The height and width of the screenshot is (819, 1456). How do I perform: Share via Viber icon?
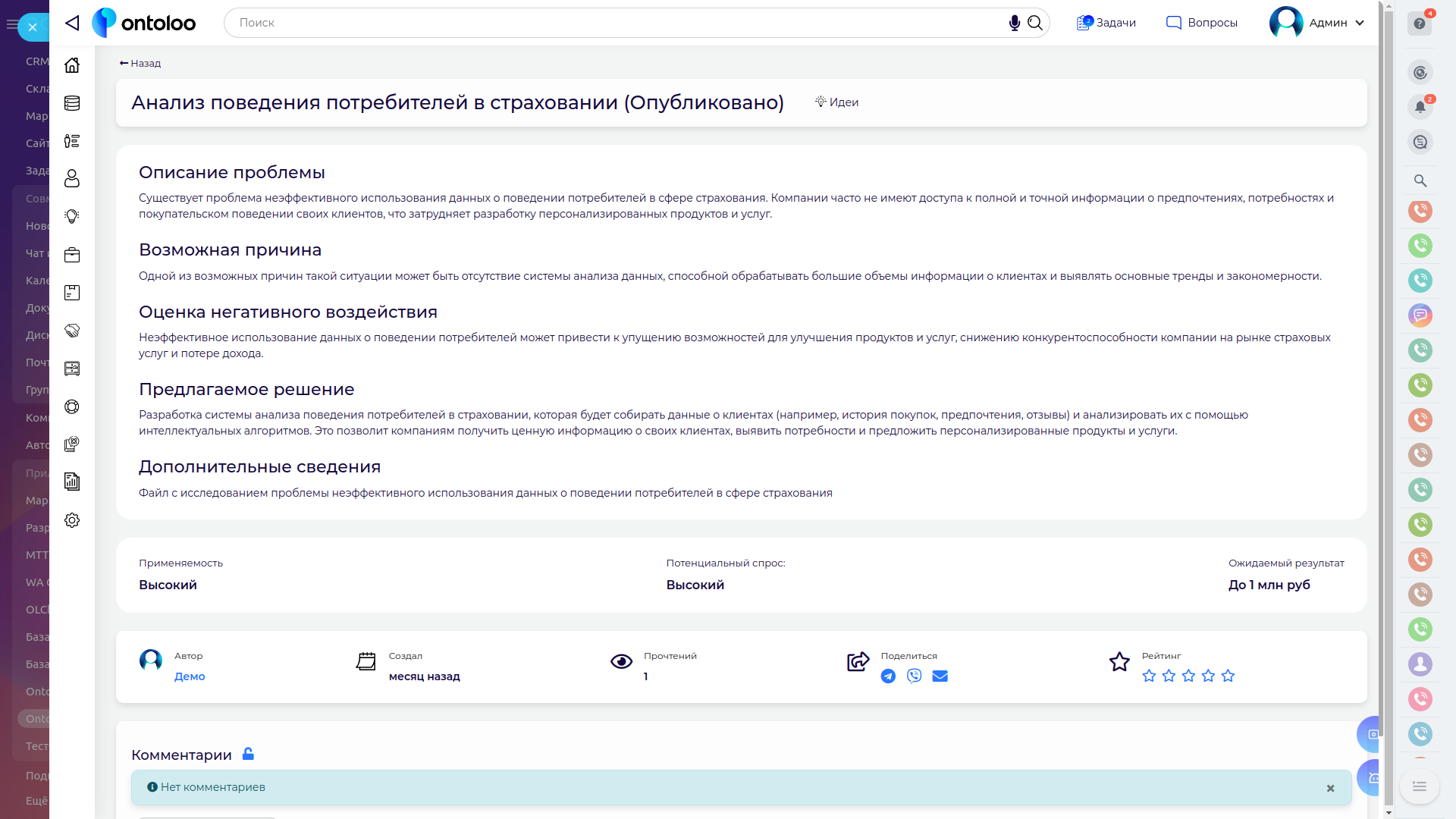pyautogui.click(x=914, y=676)
